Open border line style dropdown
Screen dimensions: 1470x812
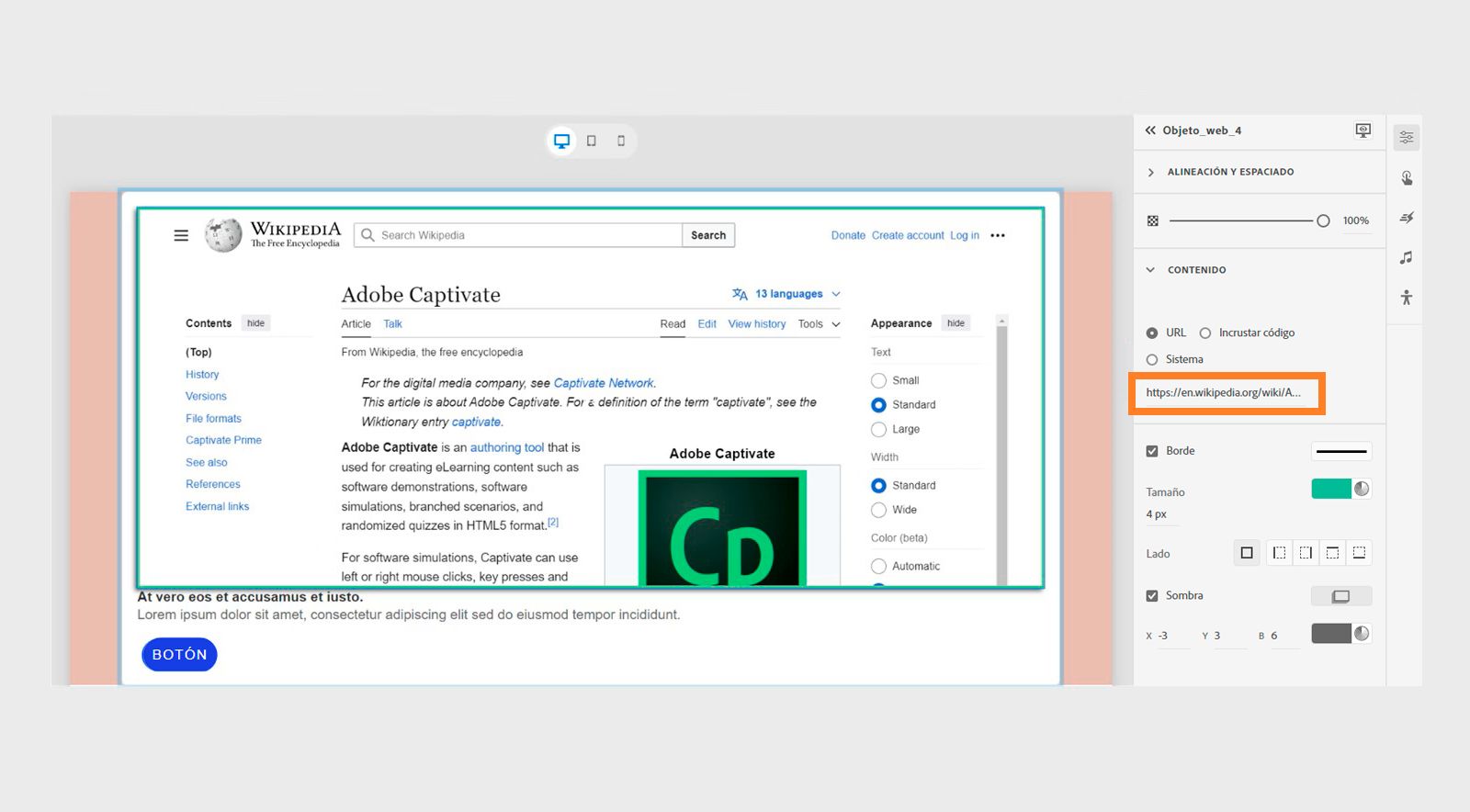click(x=1341, y=451)
